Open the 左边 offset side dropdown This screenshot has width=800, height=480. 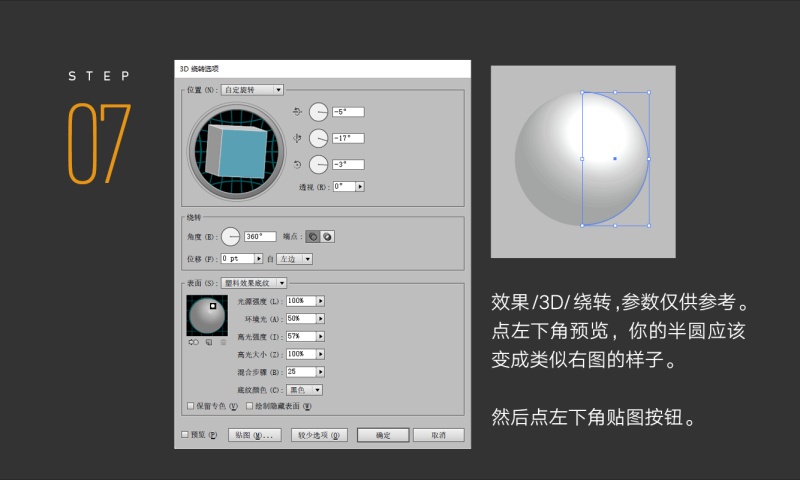pyautogui.click(x=294, y=259)
